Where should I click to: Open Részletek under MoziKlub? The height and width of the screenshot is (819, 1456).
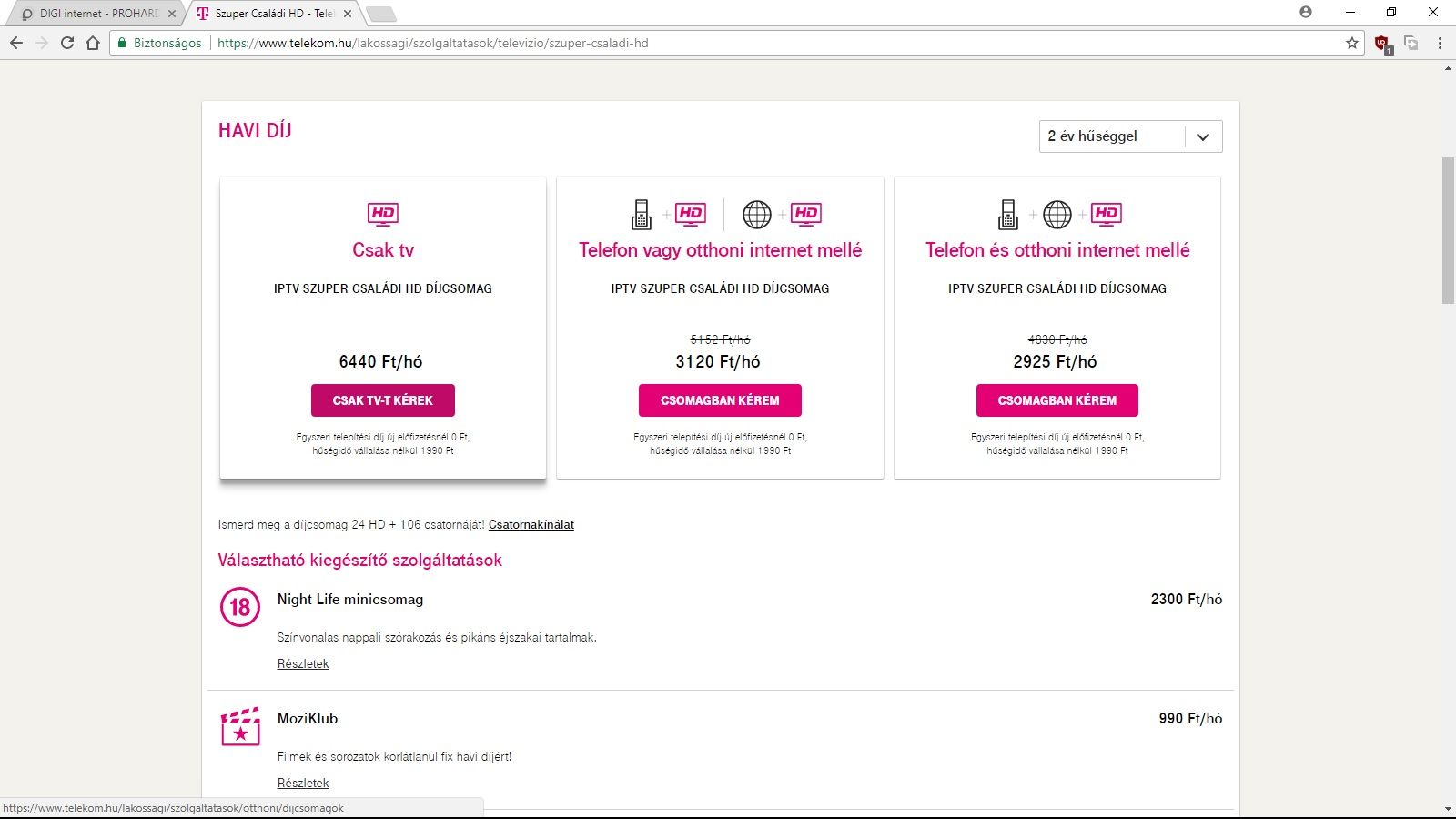[303, 784]
